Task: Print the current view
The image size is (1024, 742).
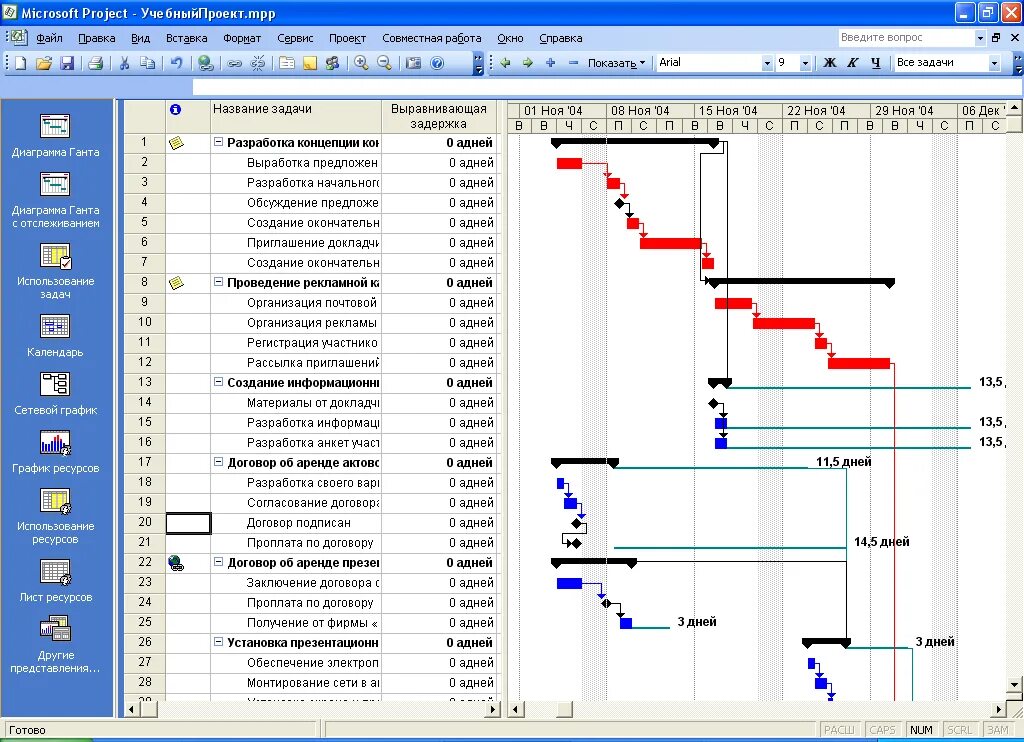Action: click(x=95, y=63)
